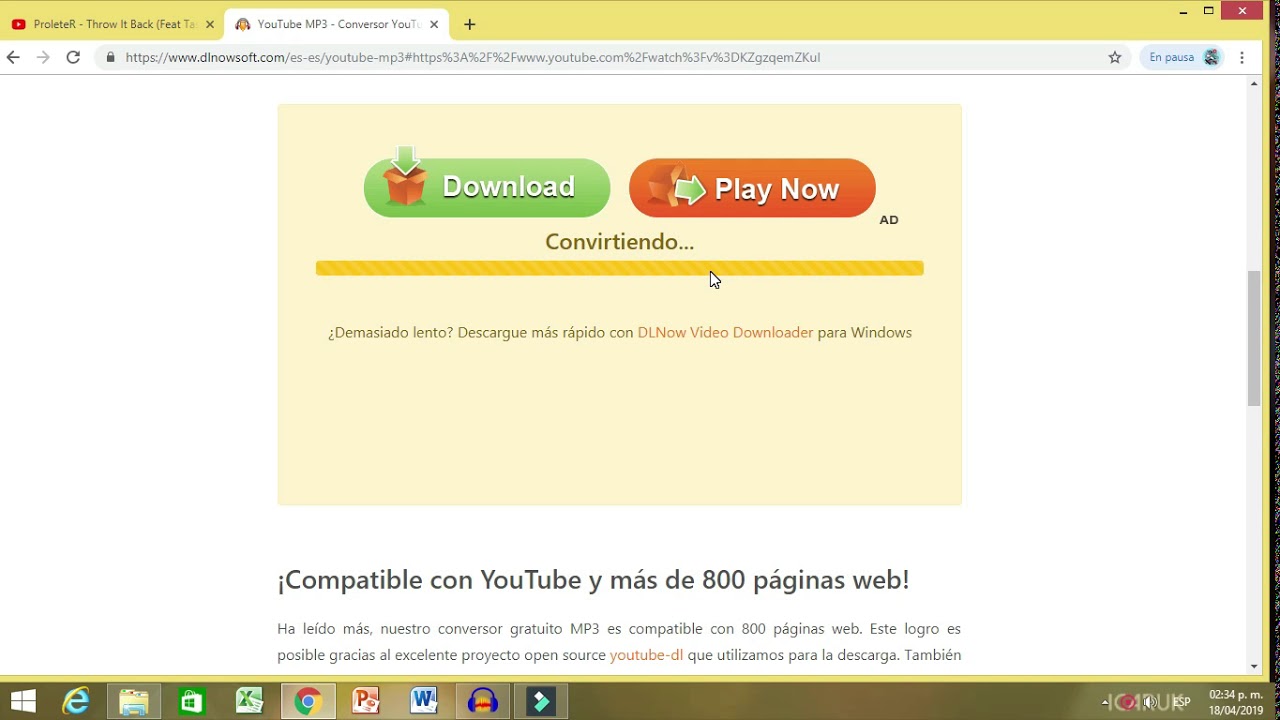Open the youtube-dl project link
1280x720 pixels.
click(x=646, y=655)
